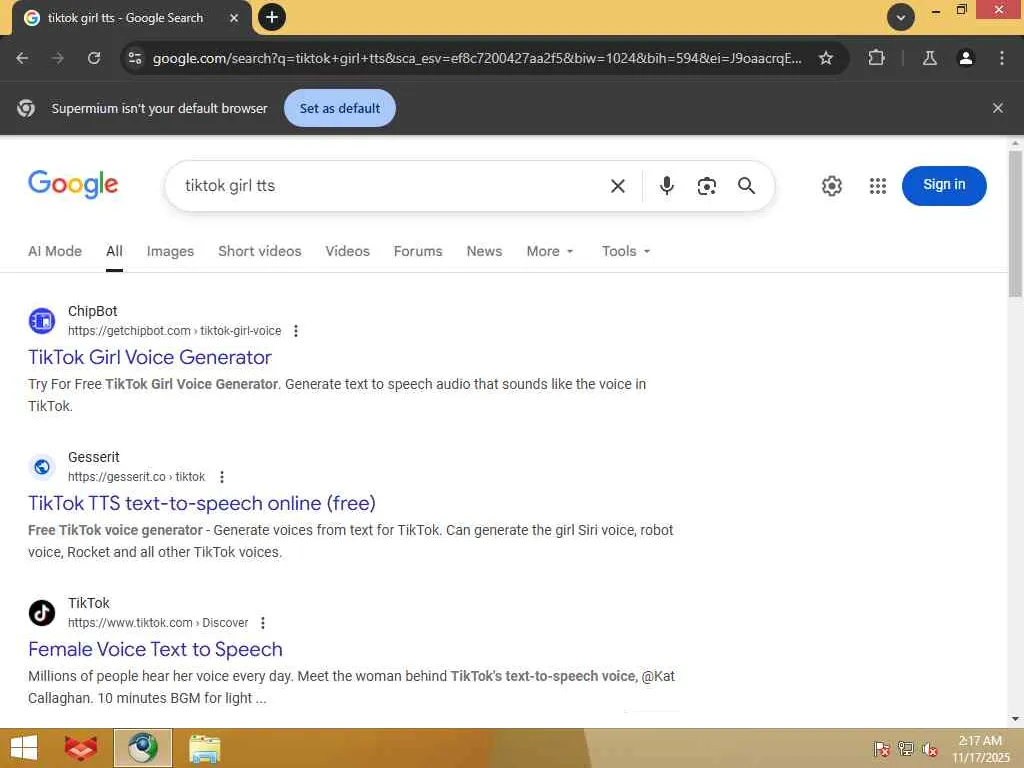The width and height of the screenshot is (1024, 768).
Task: Open the Google apps grid
Action: (878, 186)
